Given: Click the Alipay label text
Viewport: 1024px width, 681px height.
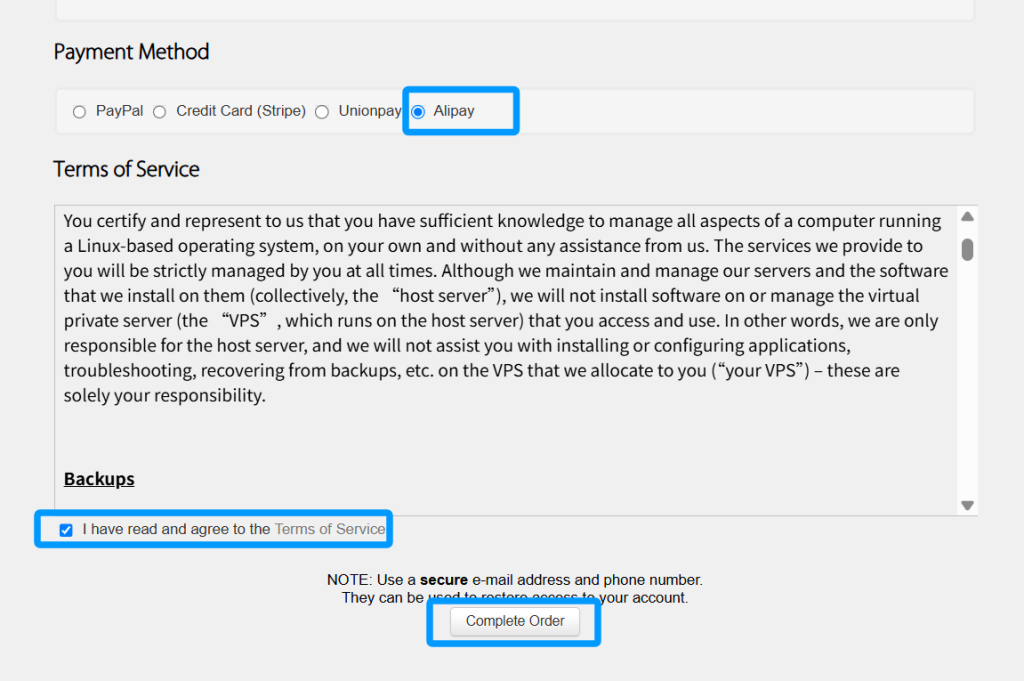Looking at the screenshot, I should (x=454, y=111).
